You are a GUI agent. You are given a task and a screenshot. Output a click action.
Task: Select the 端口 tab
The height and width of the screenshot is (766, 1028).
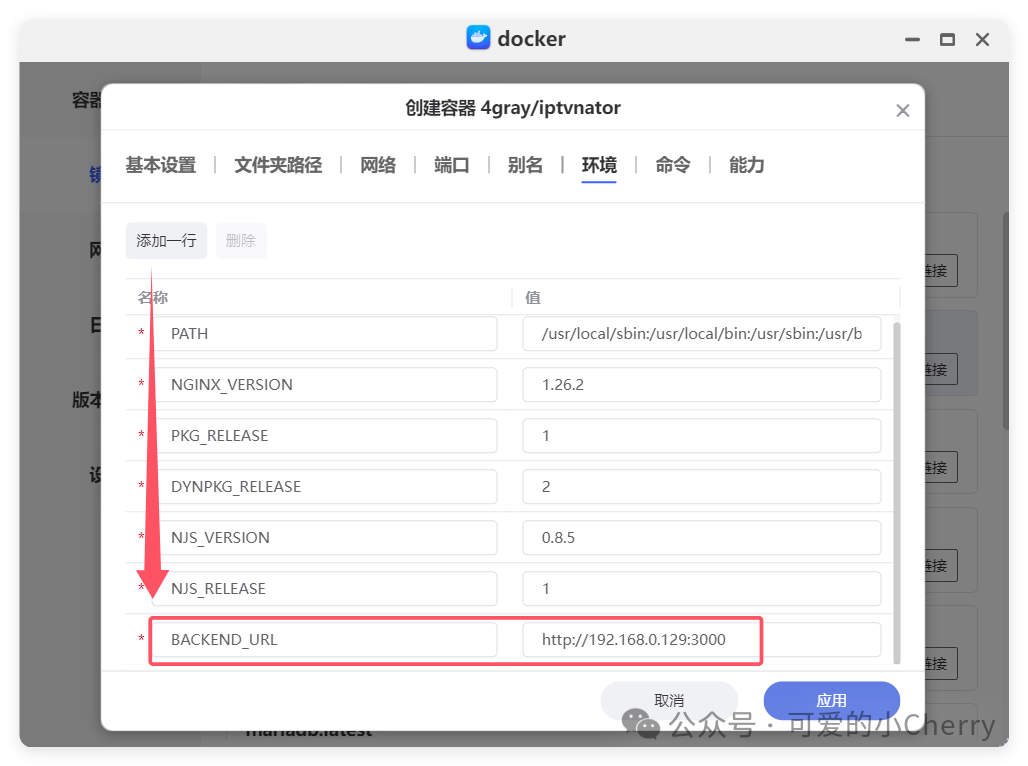click(451, 165)
